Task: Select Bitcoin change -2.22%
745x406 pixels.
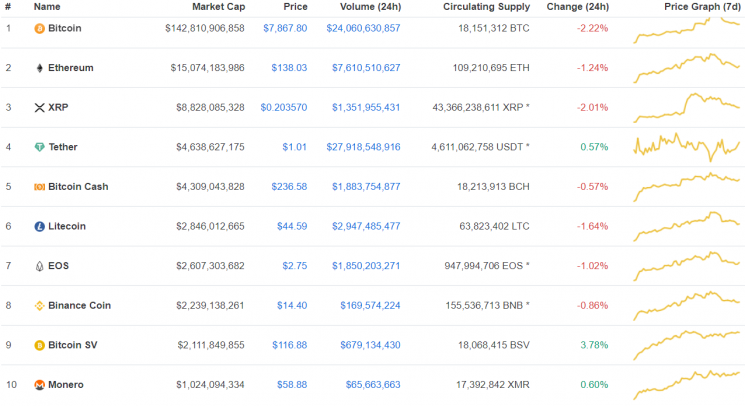Action: [592, 28]
